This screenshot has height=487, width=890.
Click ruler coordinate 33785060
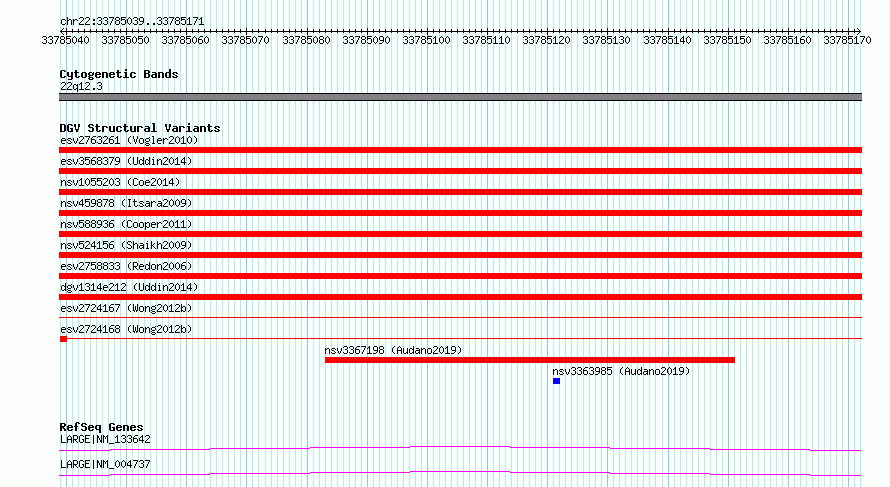(x=186, y=40)
